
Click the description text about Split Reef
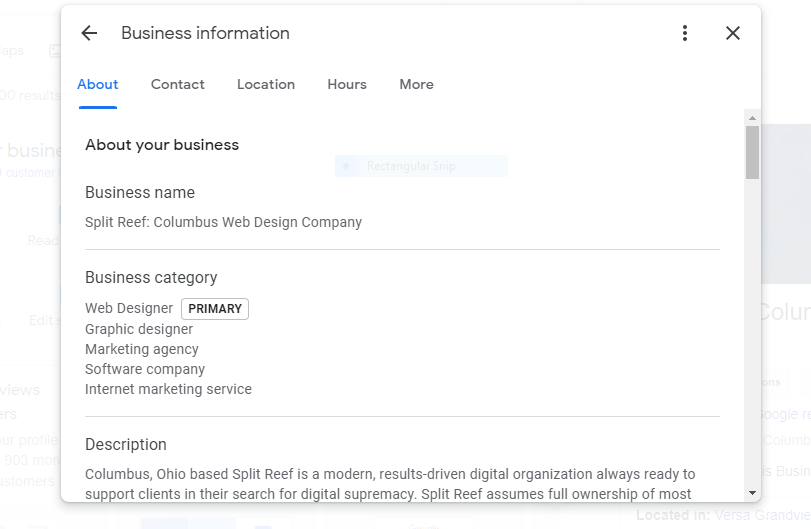pyautogui.click(x=390, y=484)
